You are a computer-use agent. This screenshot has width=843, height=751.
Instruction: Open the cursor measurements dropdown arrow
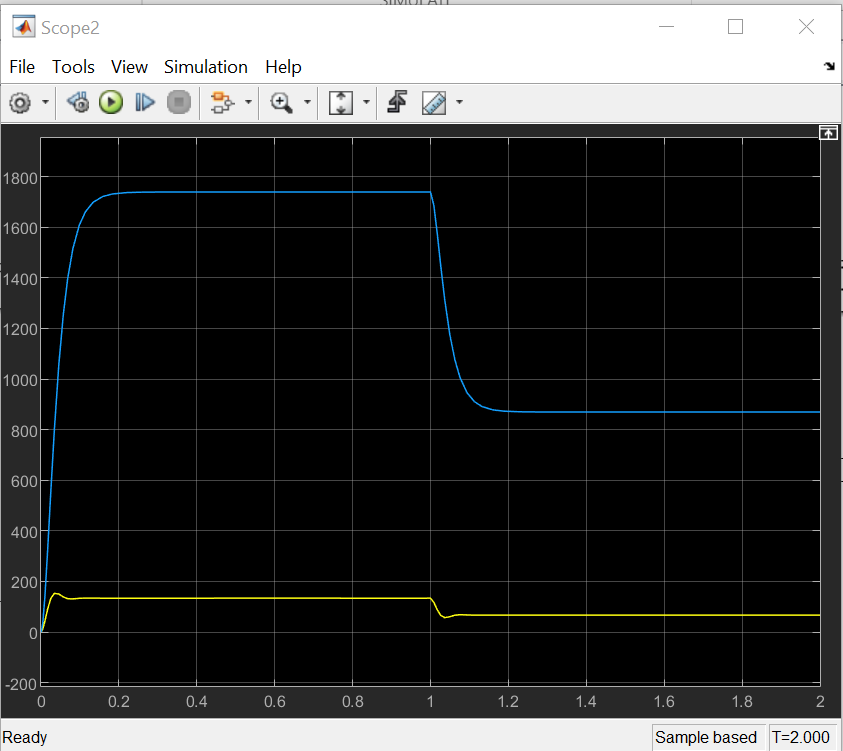tap(459, 102)
